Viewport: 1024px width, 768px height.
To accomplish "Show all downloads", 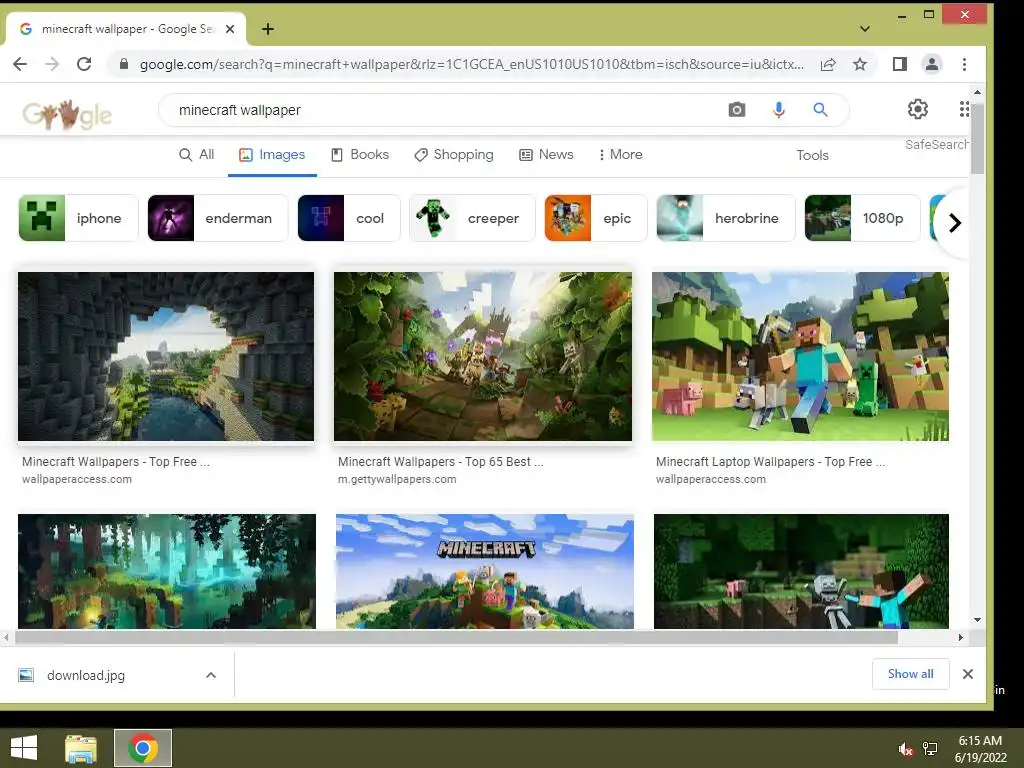I will [x=910, y=674].
